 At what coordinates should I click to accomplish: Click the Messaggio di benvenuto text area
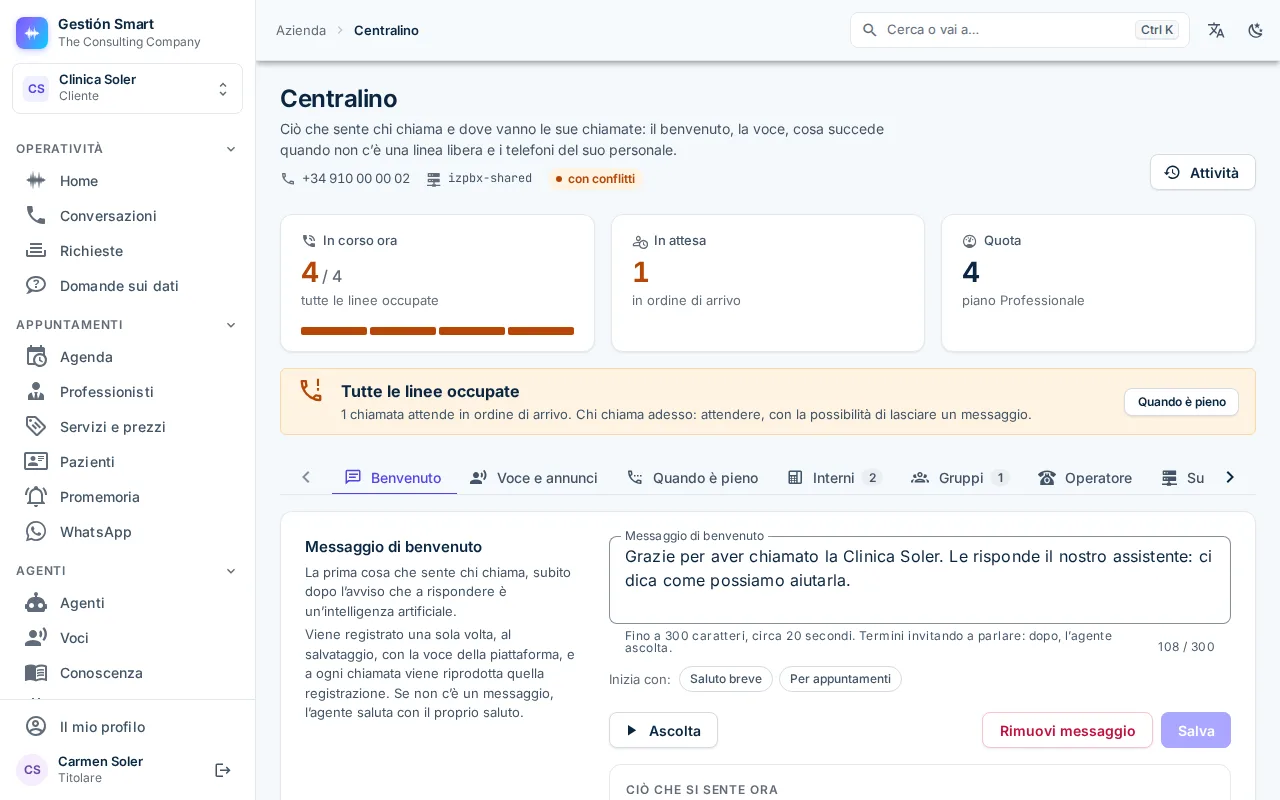point(920,580)
